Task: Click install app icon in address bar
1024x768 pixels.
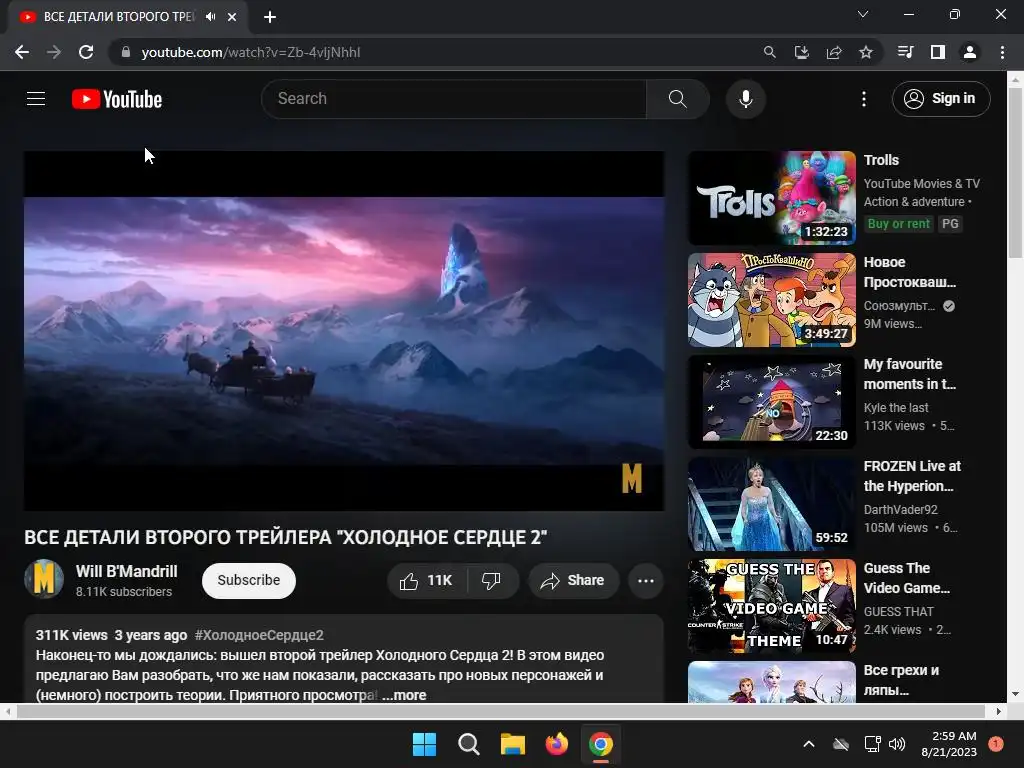Action: [801, 52]
